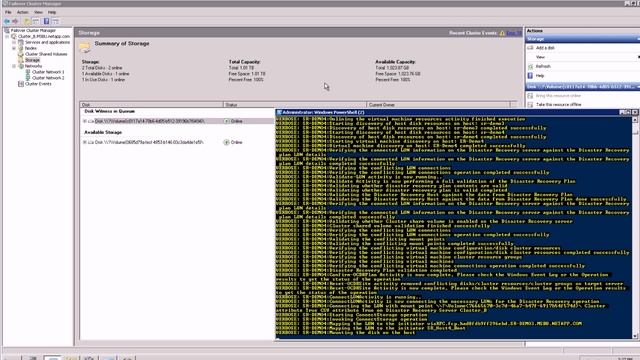Click PowerShell scrollbar up arrow
The height and width of the screenshot is (360, 640).
point(635,120)
